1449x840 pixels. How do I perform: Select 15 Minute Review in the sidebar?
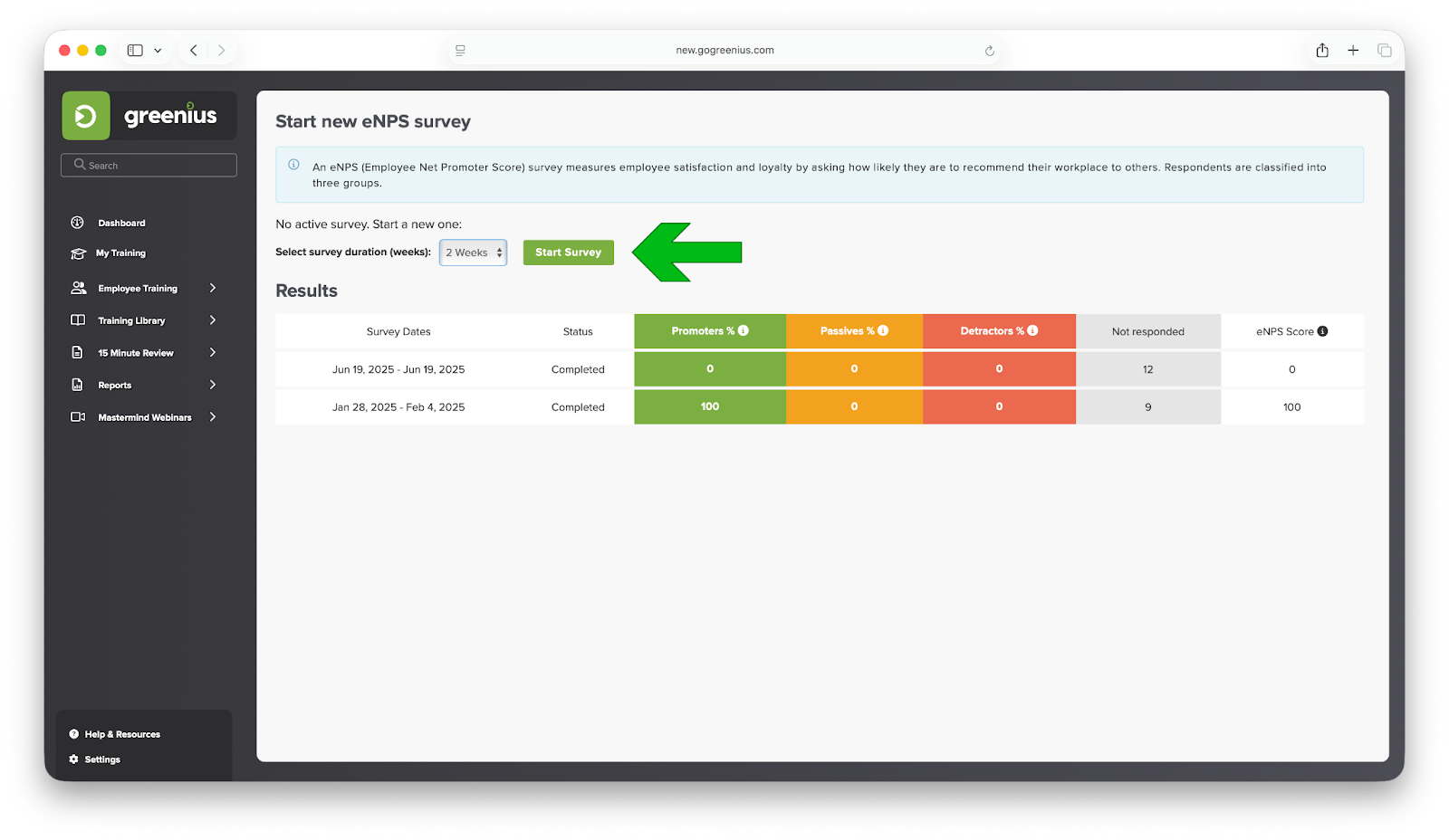[136, 353]
